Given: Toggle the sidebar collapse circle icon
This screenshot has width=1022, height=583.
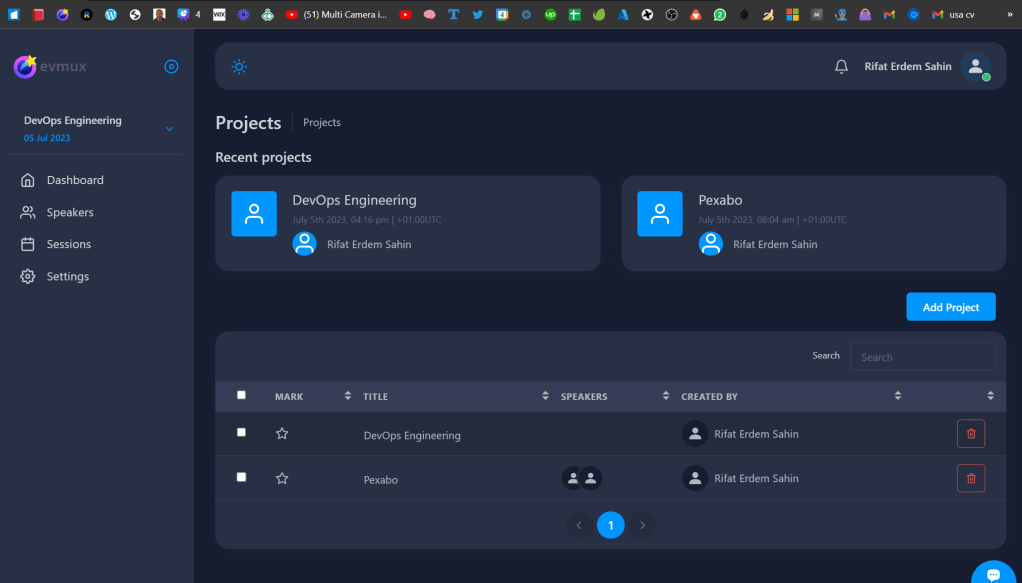Looking at the screenshot, I should 171,67.
